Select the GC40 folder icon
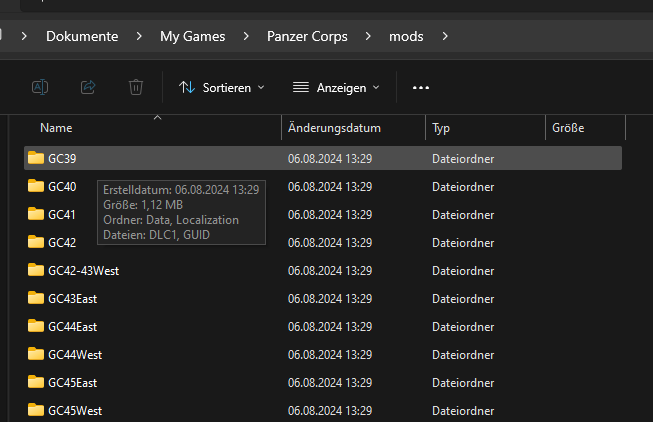The height and width of the screenshot is (422, 653). (36, 186)
